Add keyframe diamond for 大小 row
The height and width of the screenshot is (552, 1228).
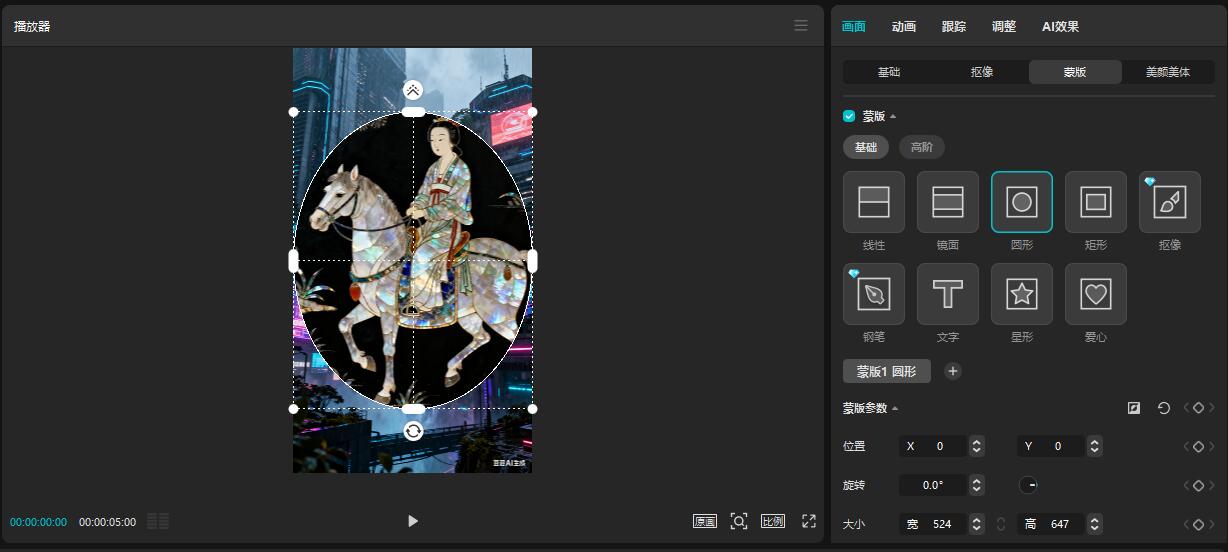1198,524
